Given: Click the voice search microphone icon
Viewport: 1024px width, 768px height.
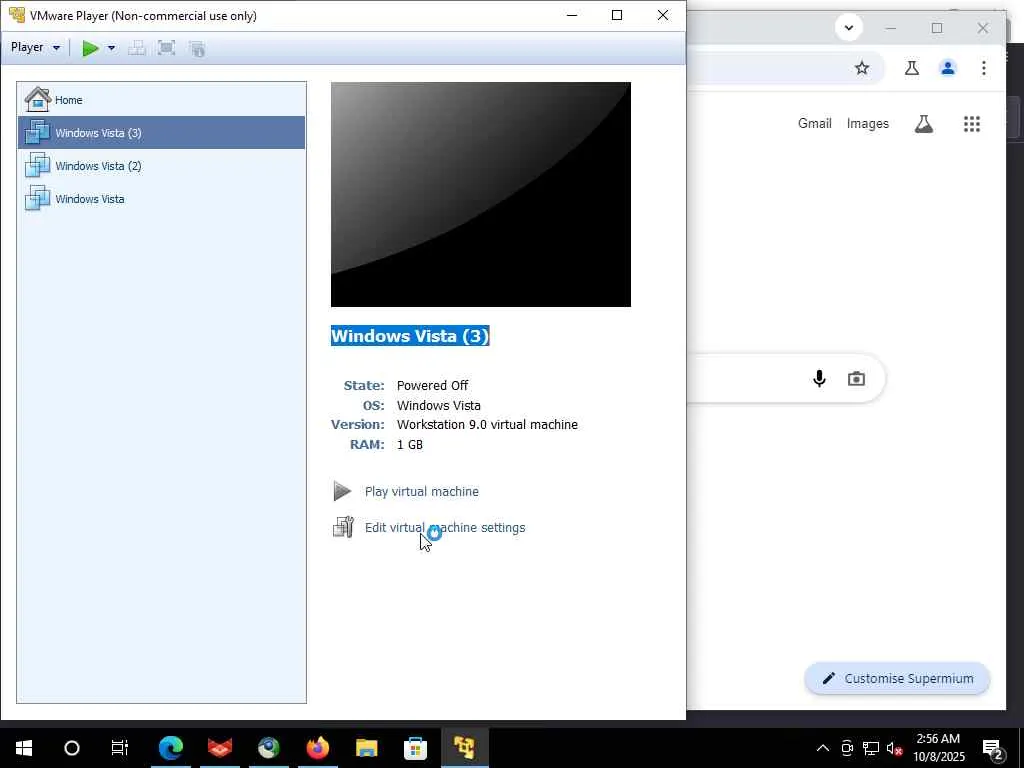Looking at the screenshot, I should [x=819, y=379].
